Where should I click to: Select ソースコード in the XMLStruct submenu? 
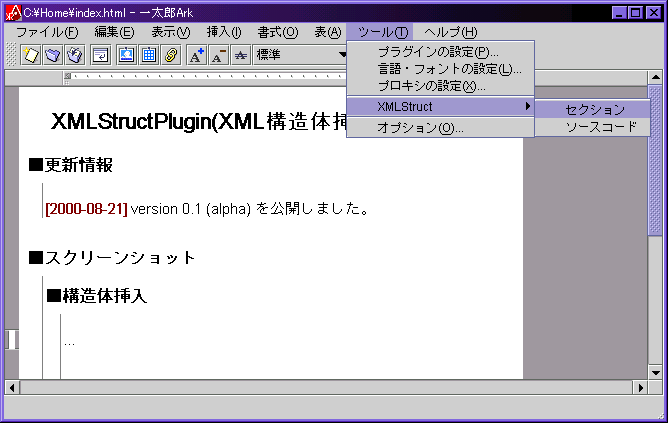(x=593, y=127)
